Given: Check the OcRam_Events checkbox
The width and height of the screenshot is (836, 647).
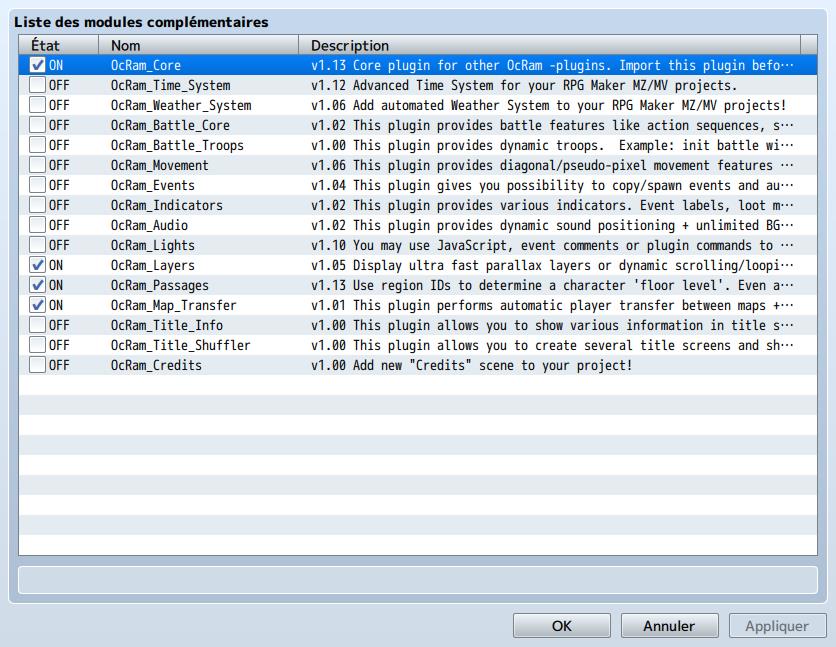Looking at the screenshot, I should tap(37, 185).
